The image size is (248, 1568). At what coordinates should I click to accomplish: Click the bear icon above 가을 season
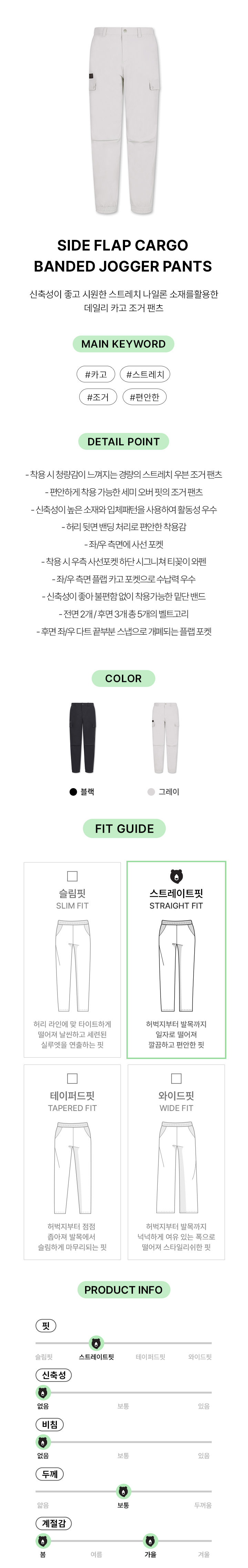151,1540
